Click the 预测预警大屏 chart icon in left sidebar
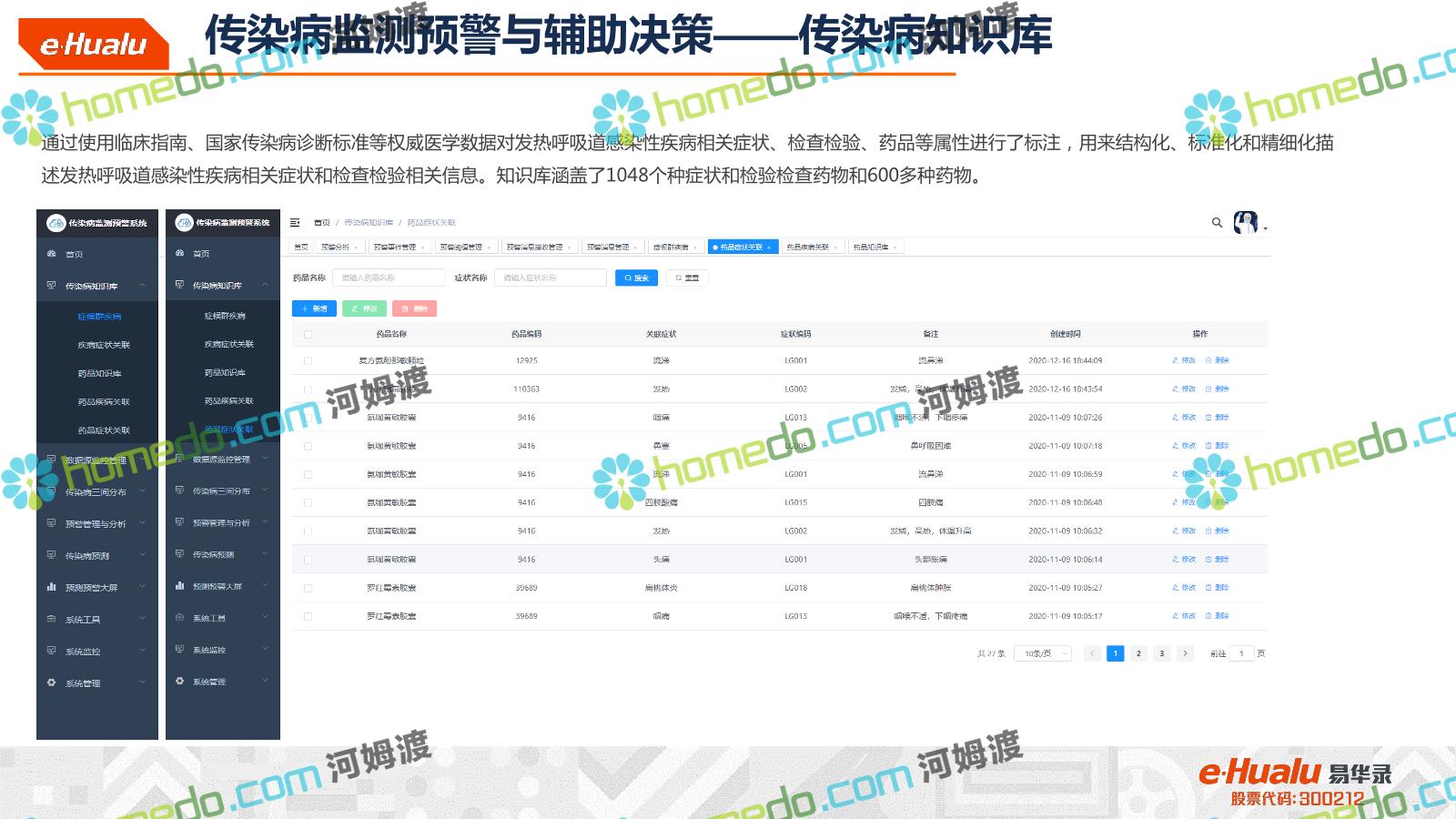The width and height of the screenshot is (1456, 819). (52, 587)
